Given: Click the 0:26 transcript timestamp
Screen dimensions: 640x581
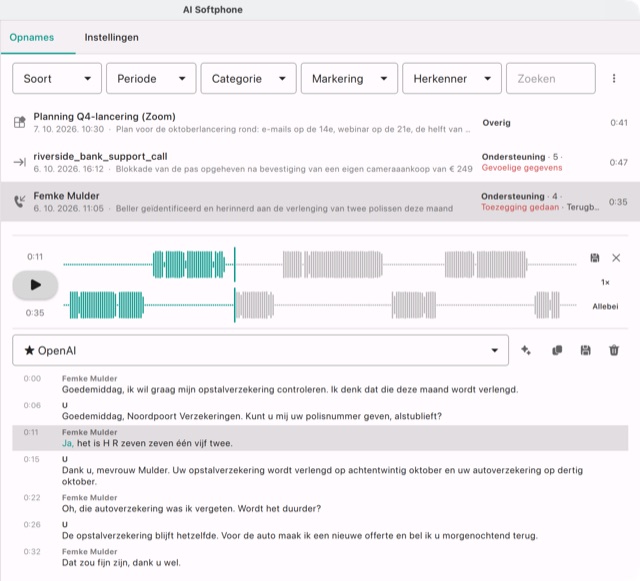Looking at the screenshot, I should [x=32, y=525].
